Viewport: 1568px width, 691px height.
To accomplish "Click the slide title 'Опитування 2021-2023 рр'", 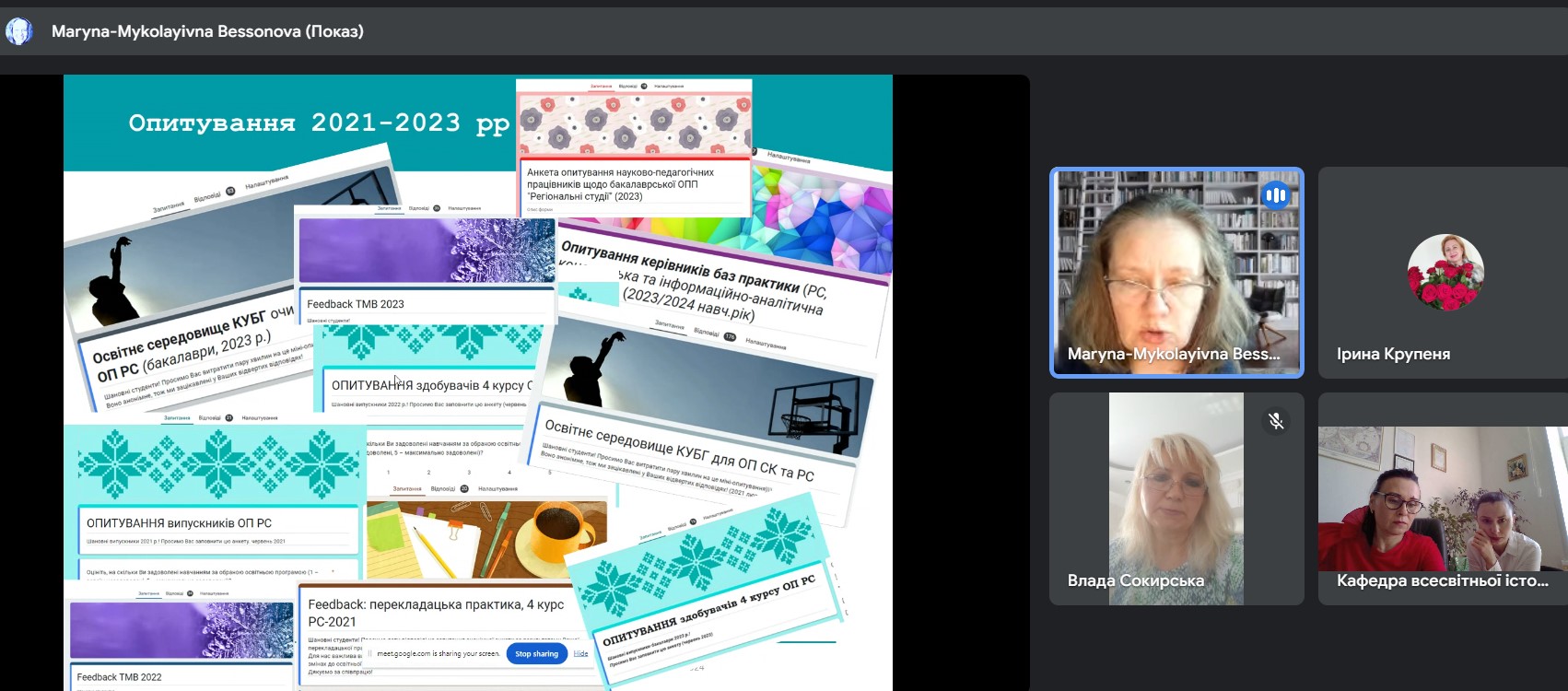I will [319, 123].
